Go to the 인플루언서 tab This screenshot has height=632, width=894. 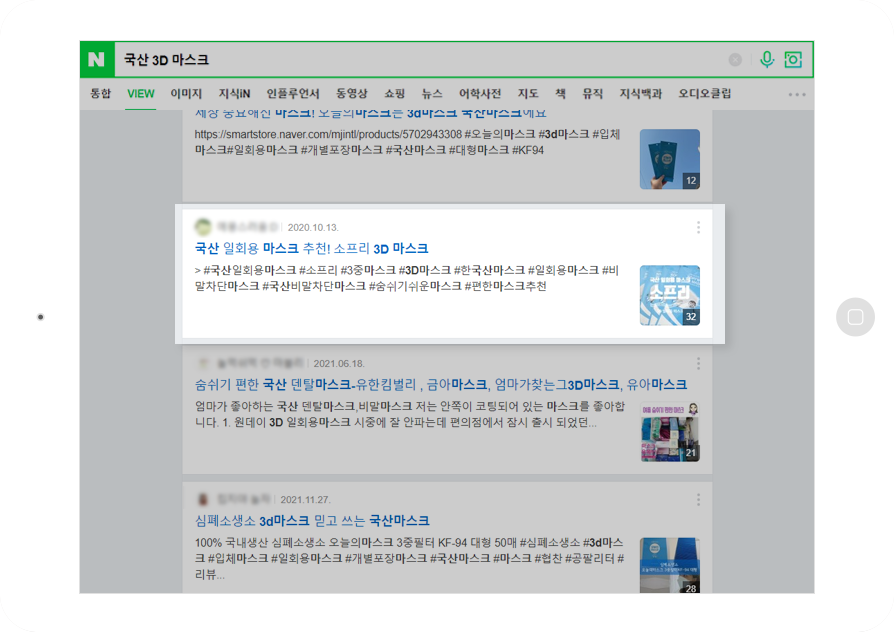point(293,94)
